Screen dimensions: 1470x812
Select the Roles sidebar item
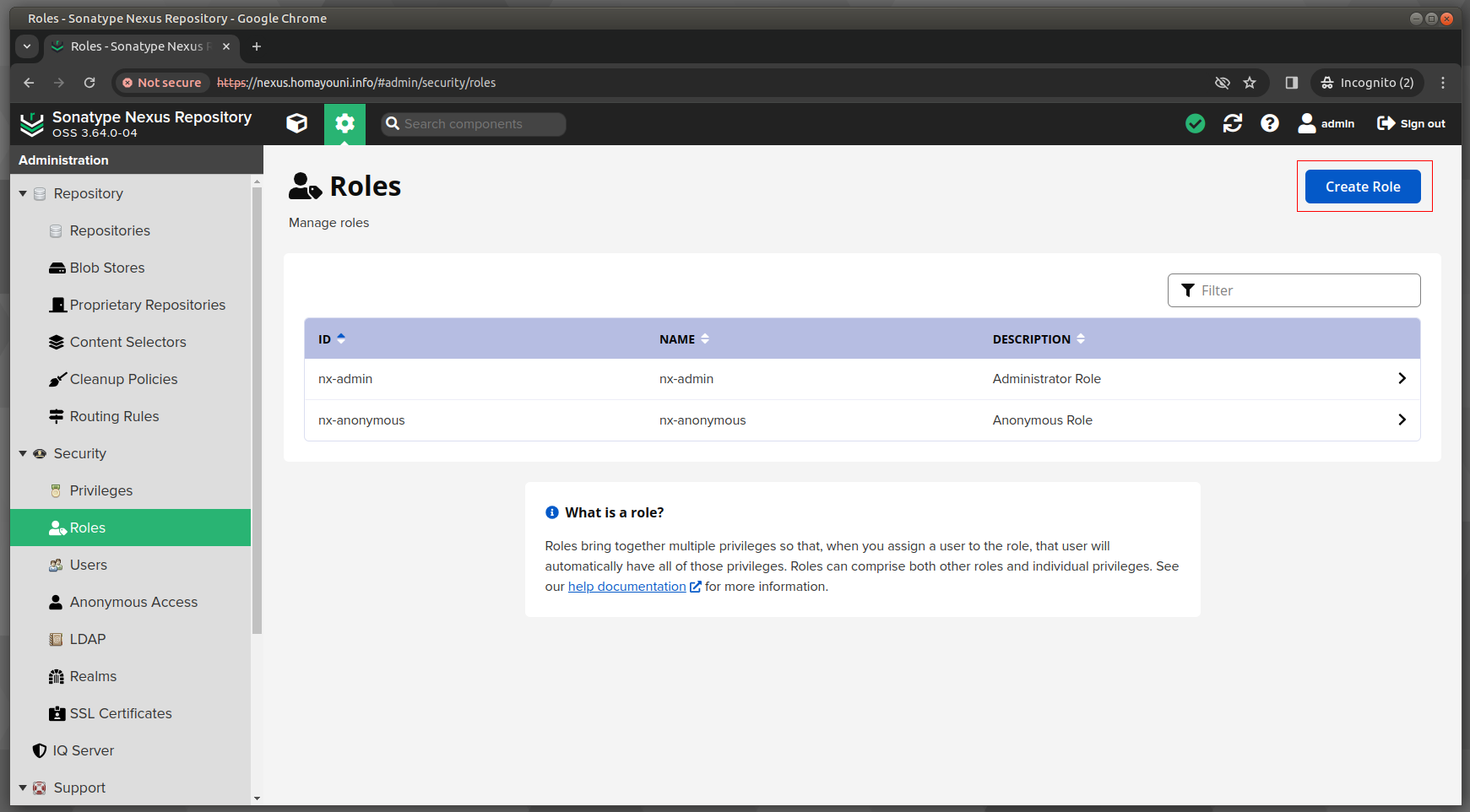tap(131, 528)
